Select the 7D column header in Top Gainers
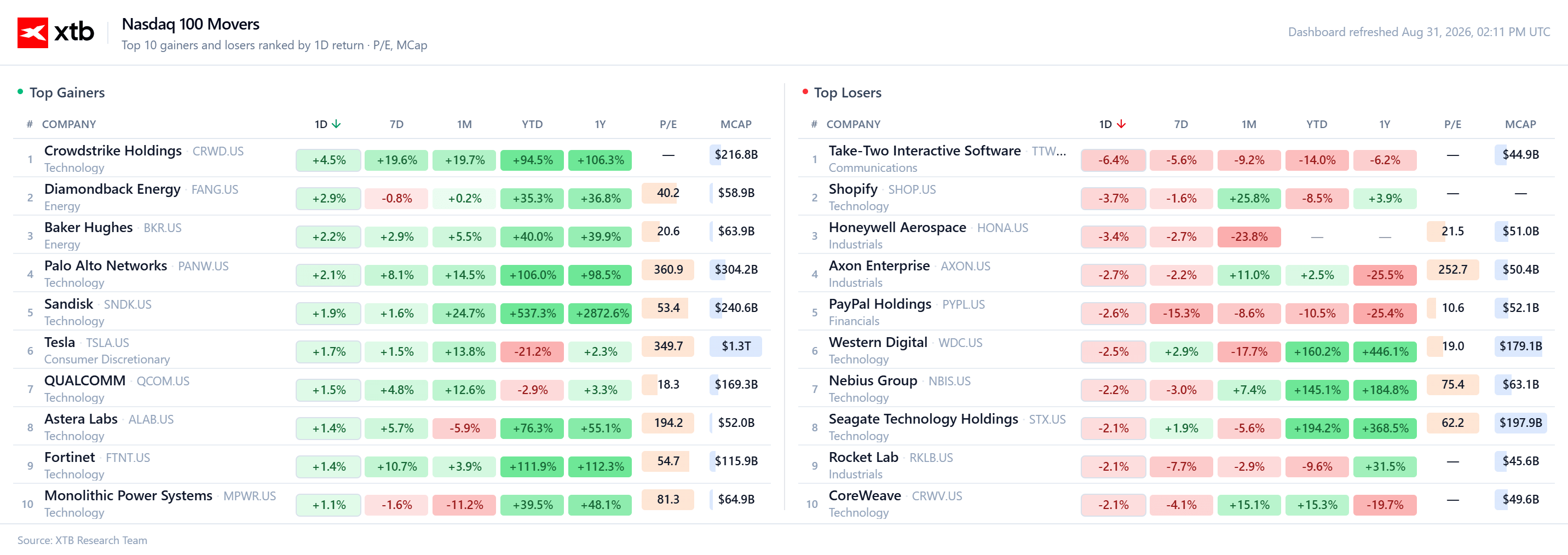The image size is (1568, 555). [x=396, y=124]
